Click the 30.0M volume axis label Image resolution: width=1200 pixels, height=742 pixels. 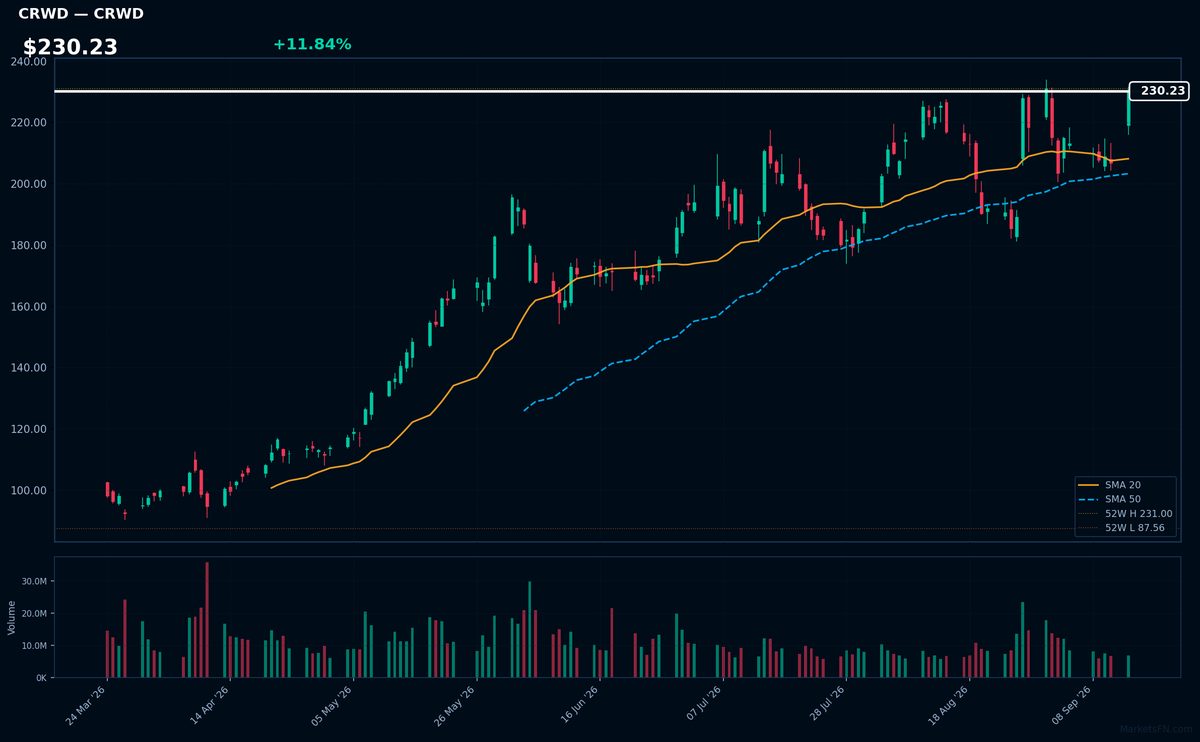click(x=34, y=581)
